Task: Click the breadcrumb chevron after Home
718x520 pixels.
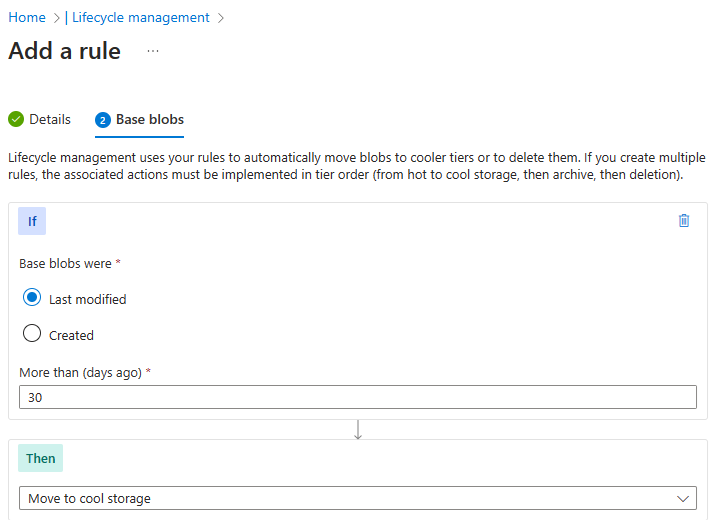Action: click(x=57, y=18)
